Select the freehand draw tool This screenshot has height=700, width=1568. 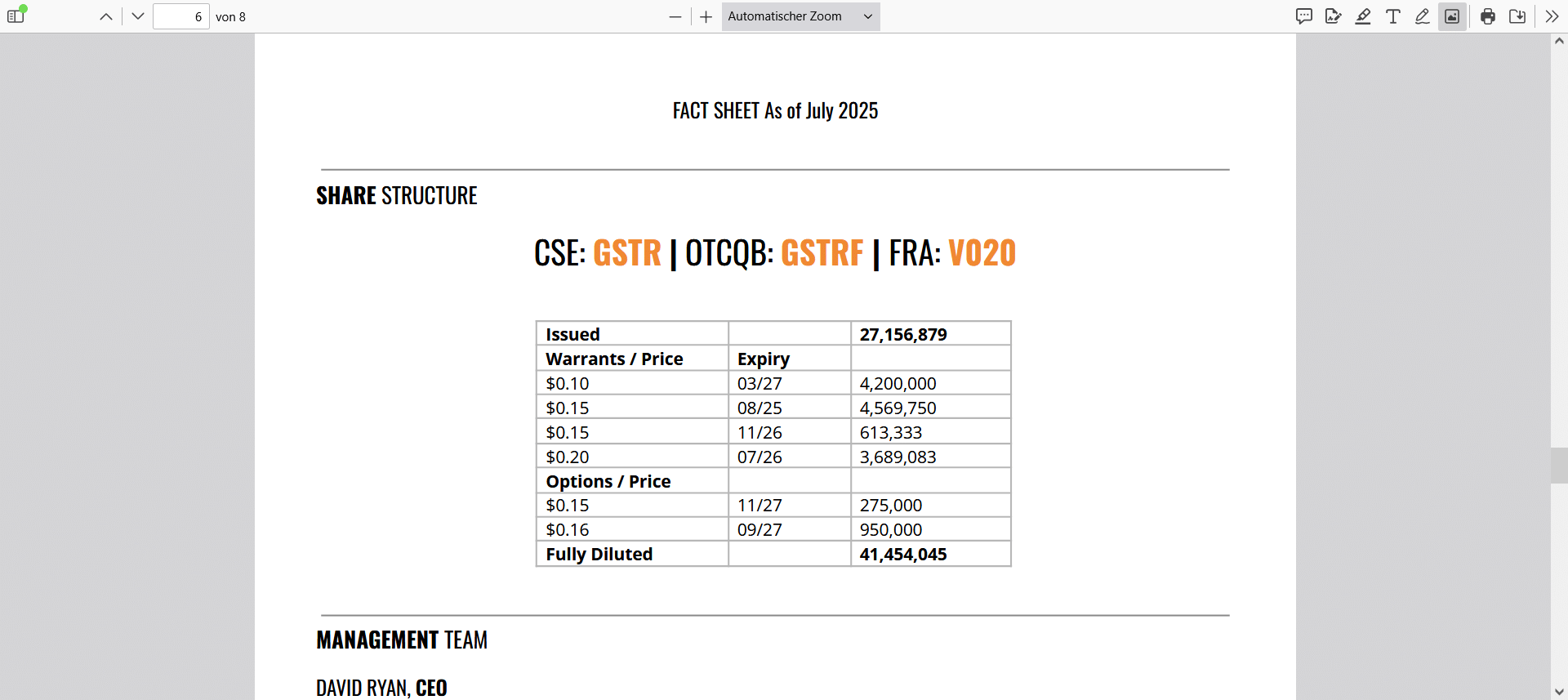tap(1423, 16)
